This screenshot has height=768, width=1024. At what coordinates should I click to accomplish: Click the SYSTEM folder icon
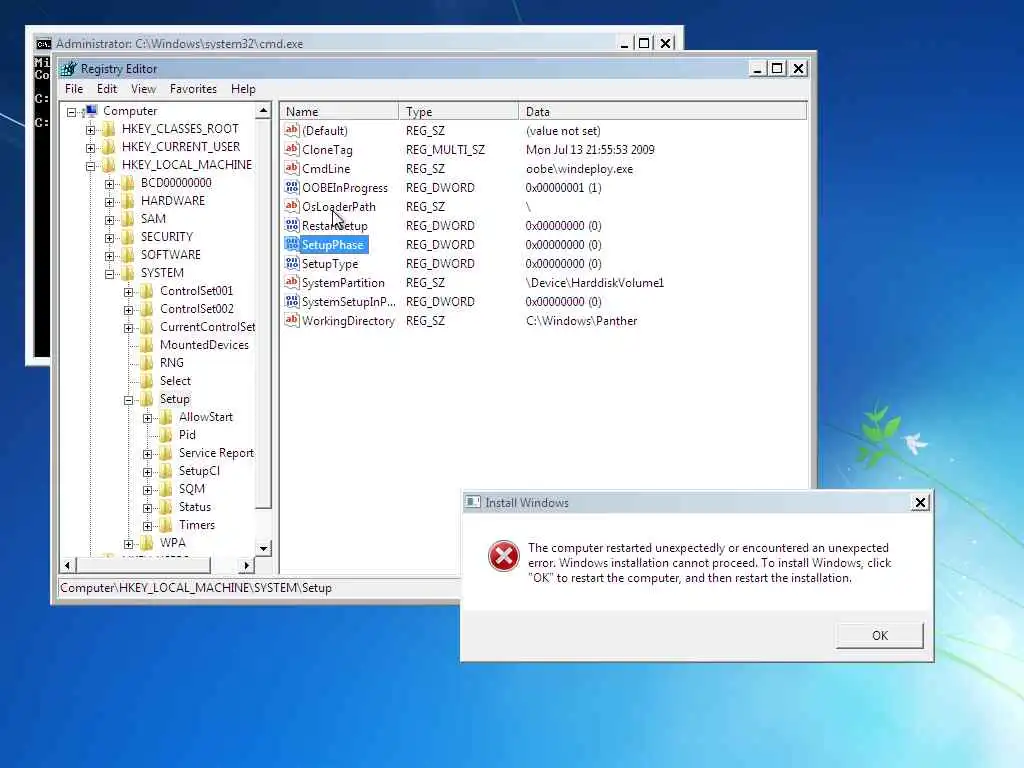click(x=128, y=273)
